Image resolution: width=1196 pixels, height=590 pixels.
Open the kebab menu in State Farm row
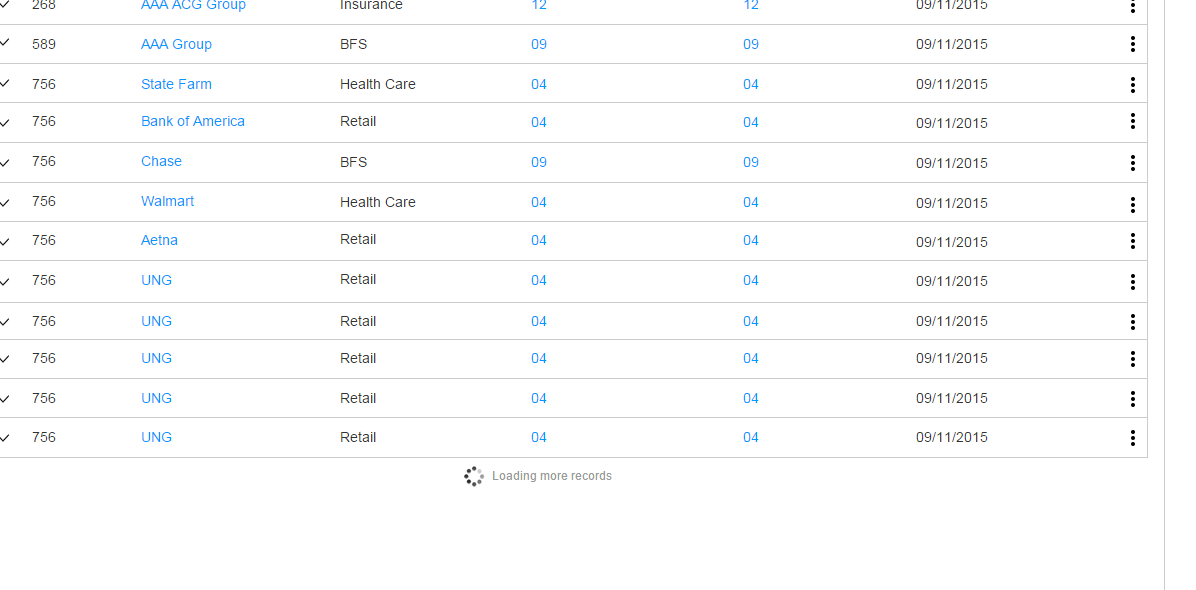[x=1132, y=85]
